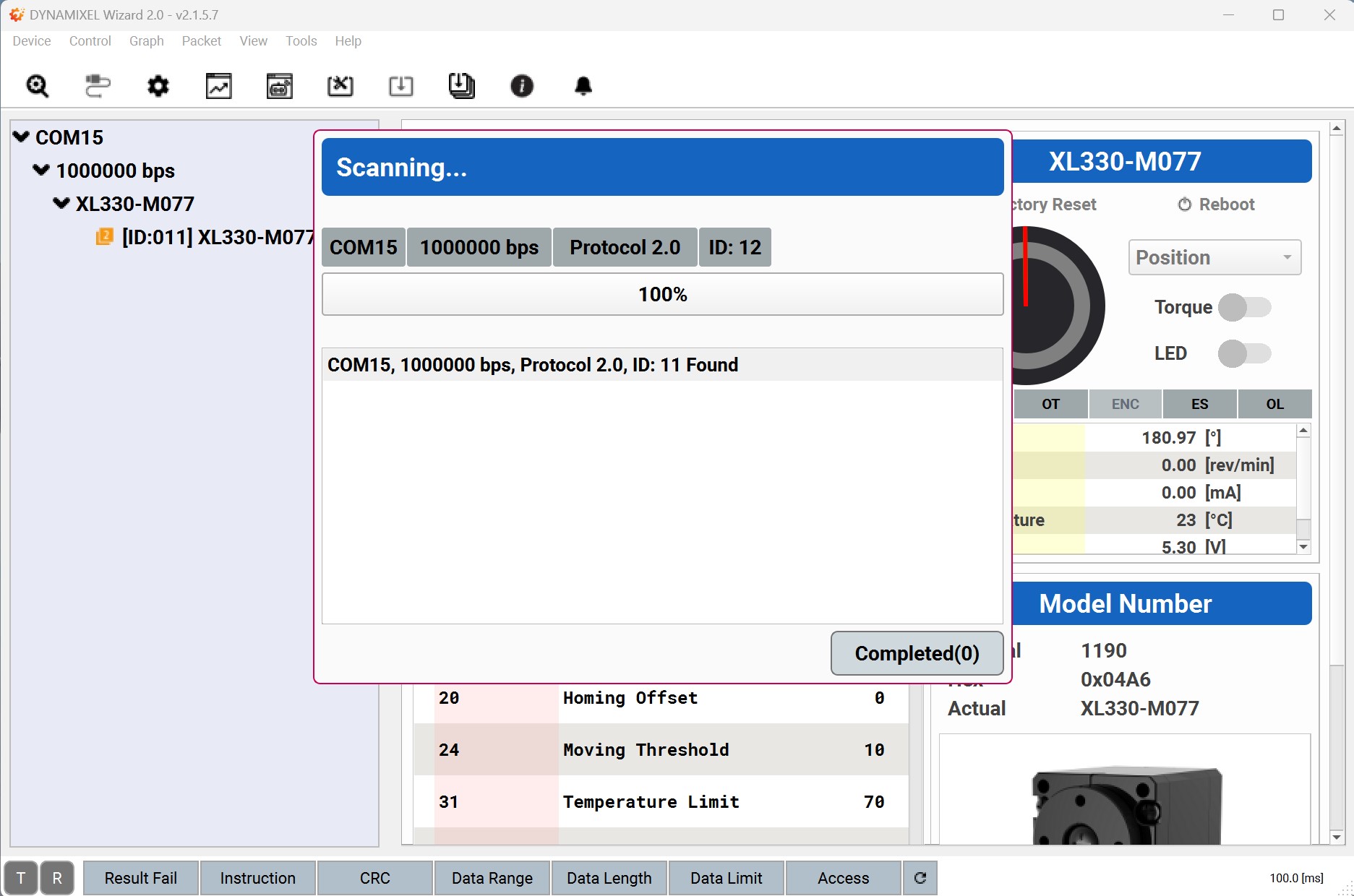Click the connect/disconnect toolbar icon
The width and height of the screenshot is (1354, 896).
coord(98,86)
